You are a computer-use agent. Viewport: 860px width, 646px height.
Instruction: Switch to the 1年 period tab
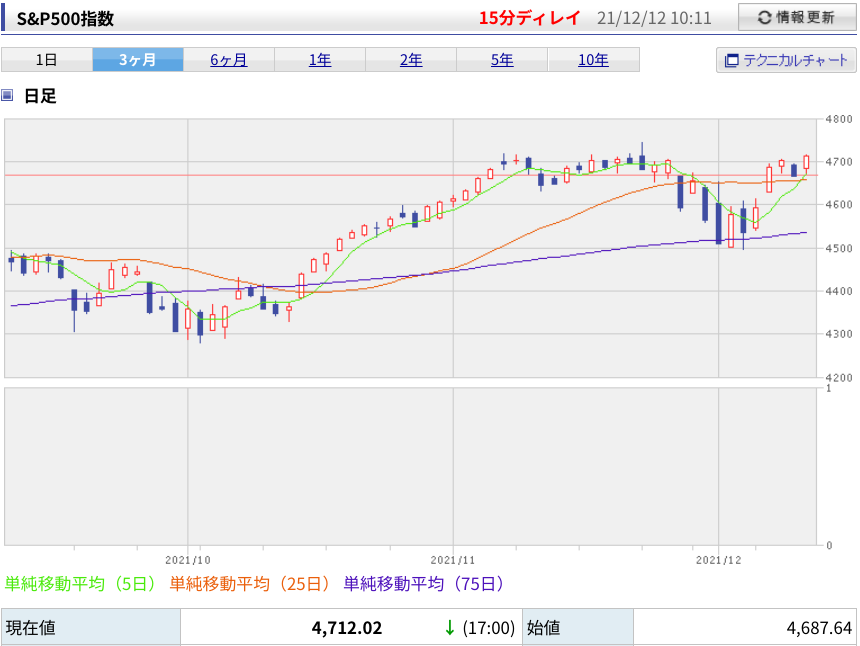[320, 59]
